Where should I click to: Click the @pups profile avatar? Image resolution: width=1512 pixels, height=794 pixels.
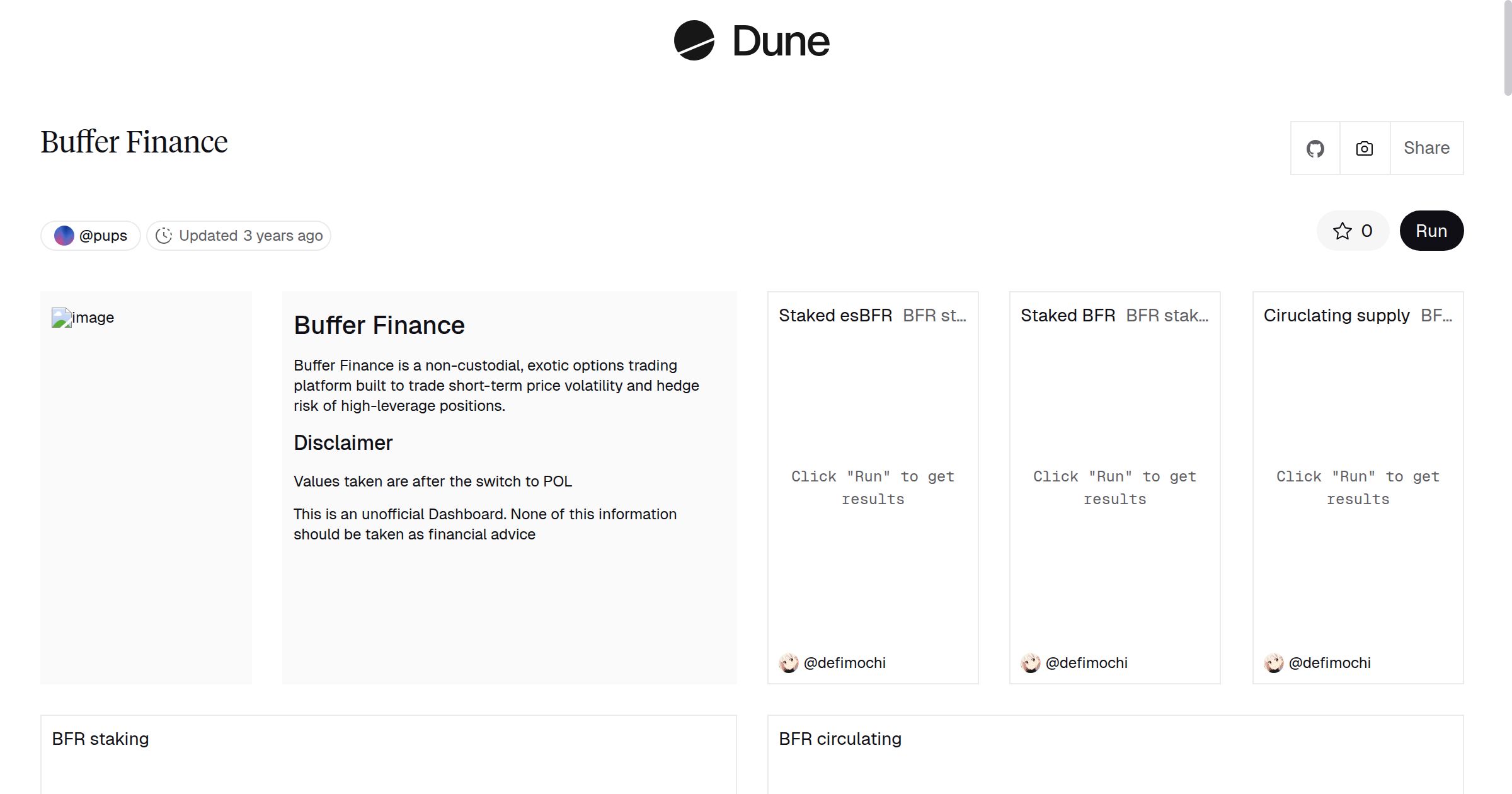coord(64,235)
